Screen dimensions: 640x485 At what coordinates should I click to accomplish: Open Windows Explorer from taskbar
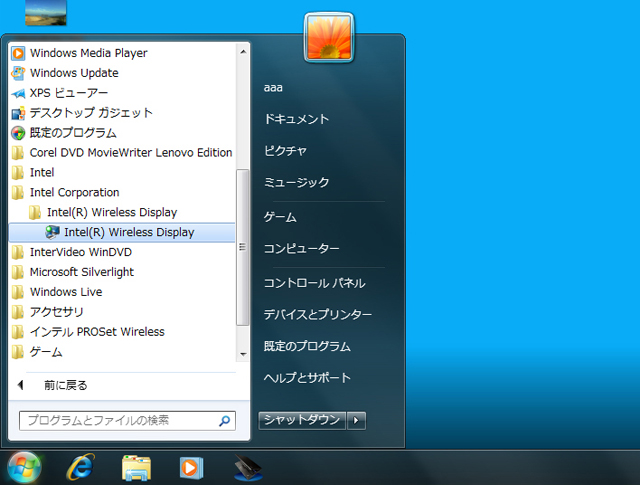[x=136, y=468]
